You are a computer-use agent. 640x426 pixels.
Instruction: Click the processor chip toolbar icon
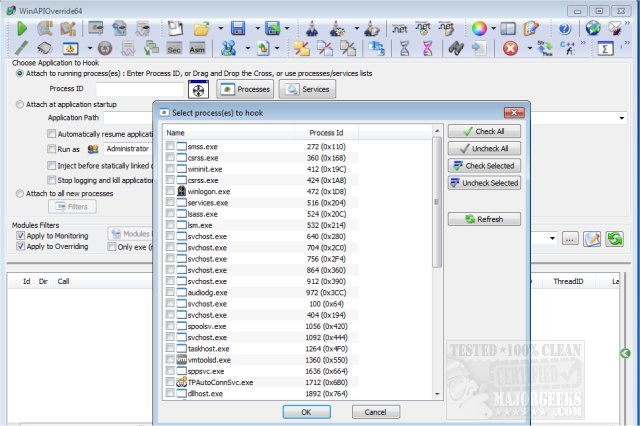[44, 49]
